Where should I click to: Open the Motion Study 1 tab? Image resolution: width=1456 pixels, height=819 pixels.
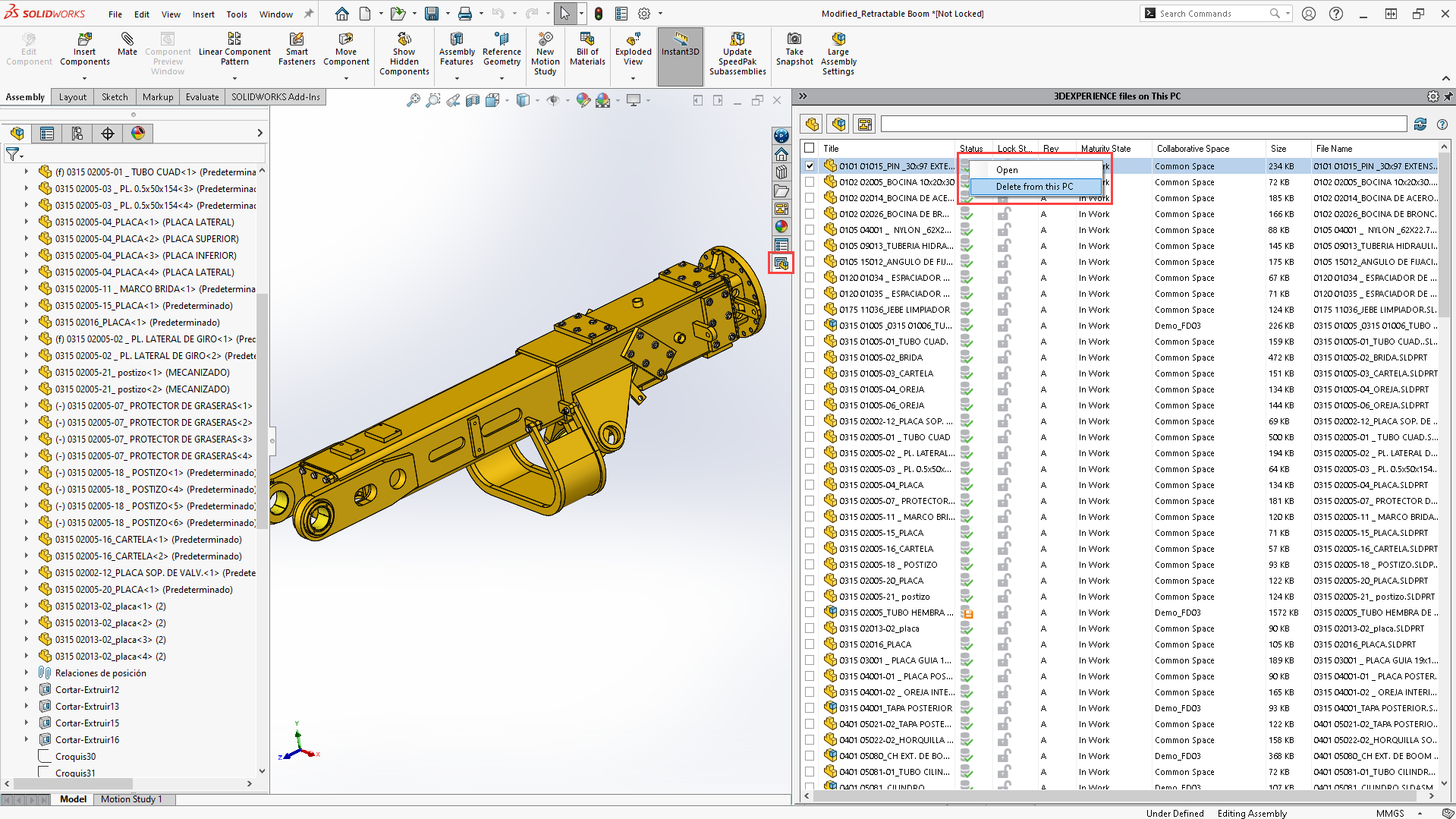tap(131, 799)
